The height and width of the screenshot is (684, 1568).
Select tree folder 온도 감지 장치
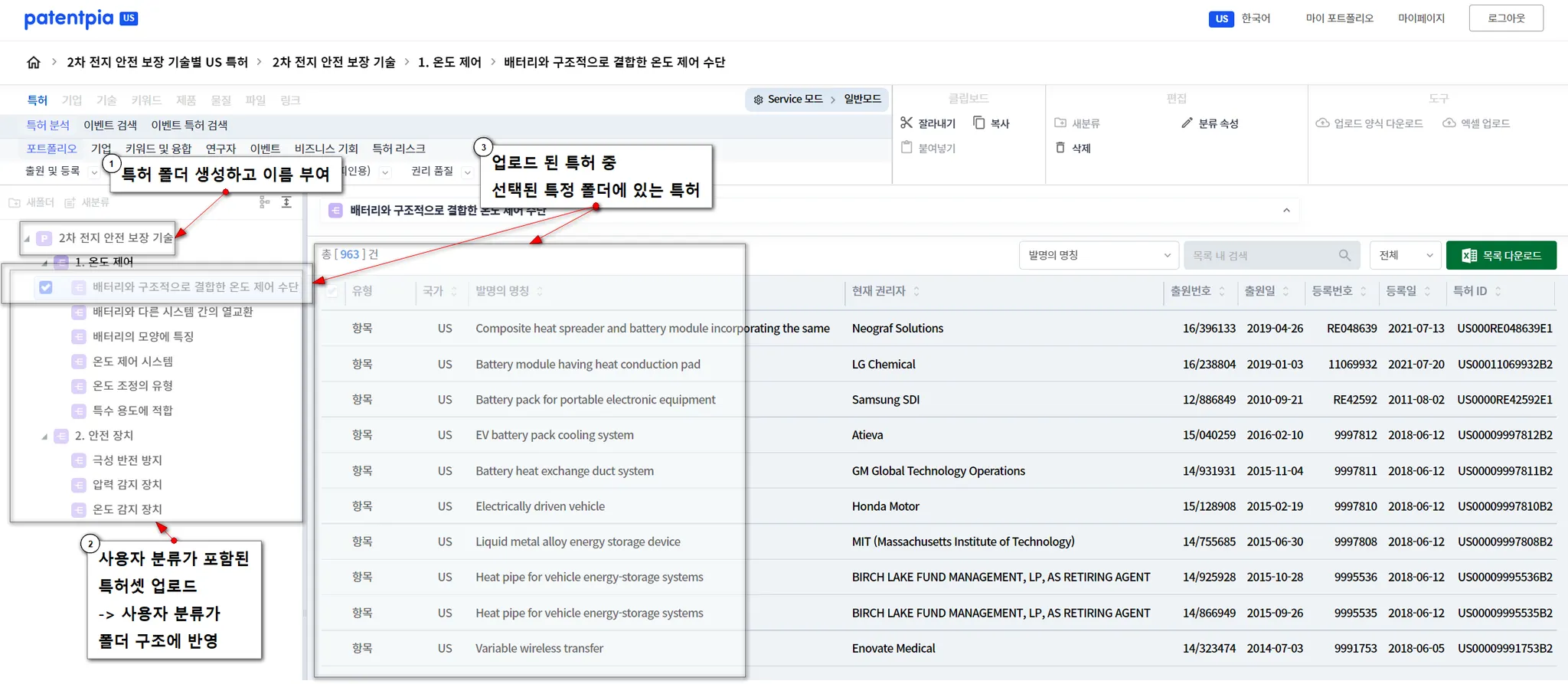(x=127, y=509)
